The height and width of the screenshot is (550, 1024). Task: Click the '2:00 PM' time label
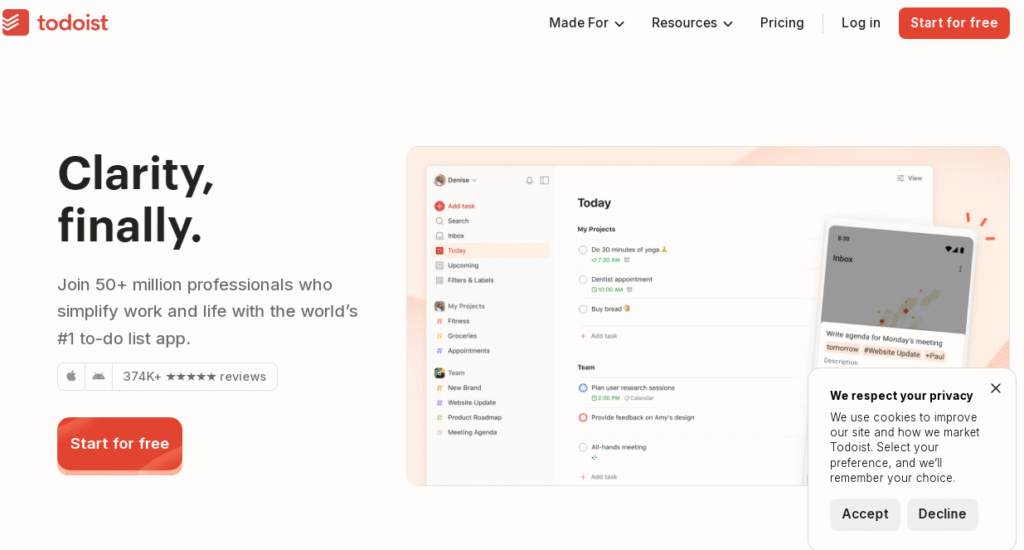605,398
